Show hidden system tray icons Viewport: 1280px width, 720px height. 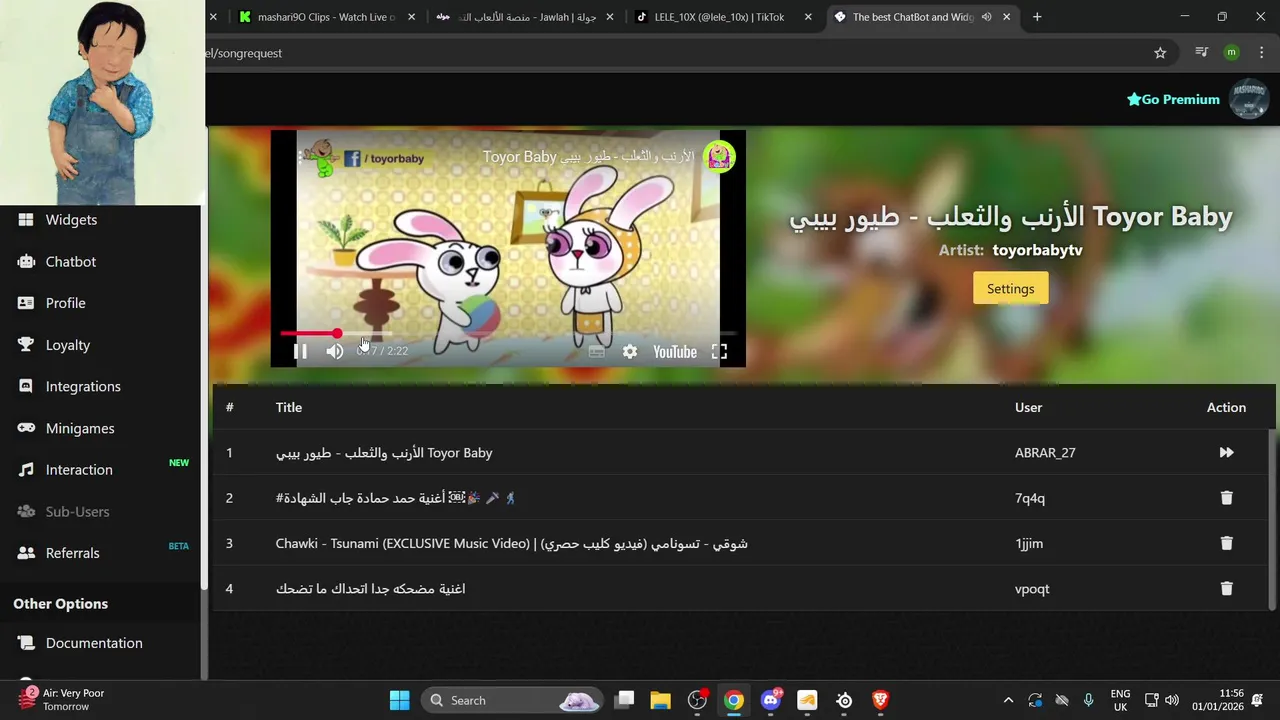tap(1008, 700)
